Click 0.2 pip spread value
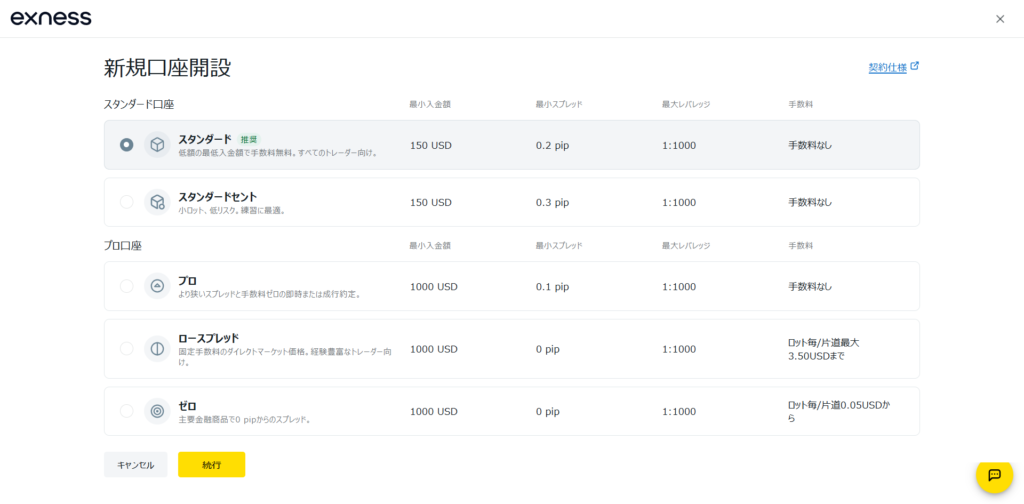 tap(552, 145)
